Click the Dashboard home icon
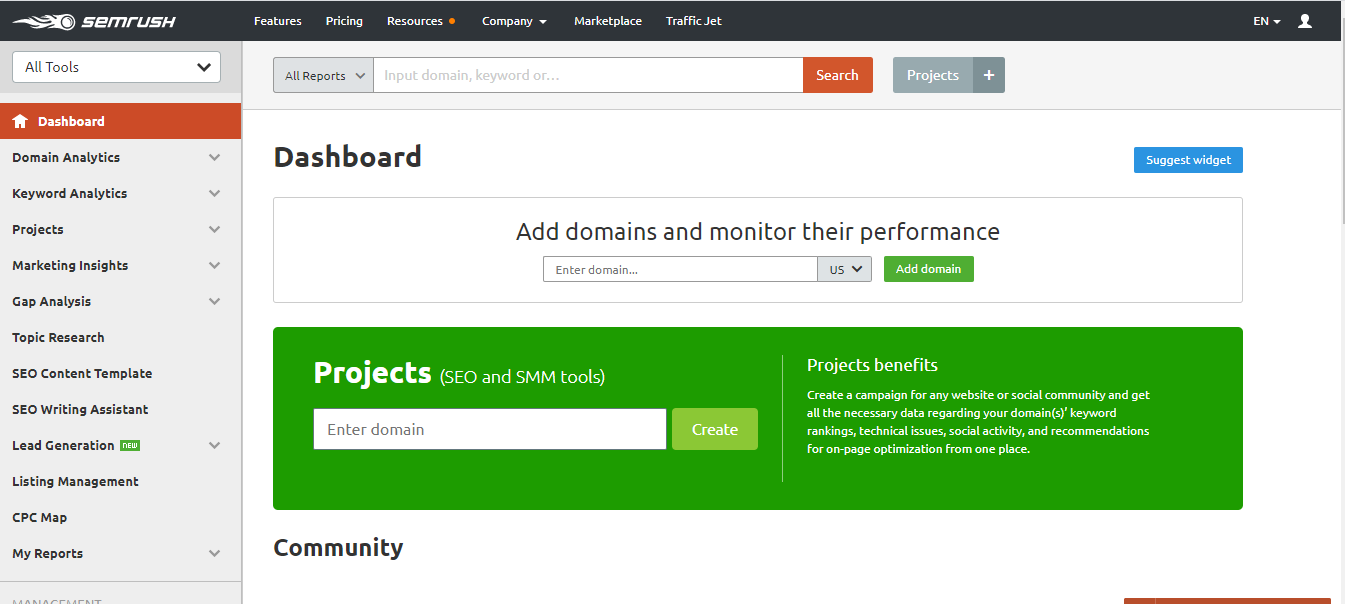The image size is (1345, 604). [x=20, y=121]
